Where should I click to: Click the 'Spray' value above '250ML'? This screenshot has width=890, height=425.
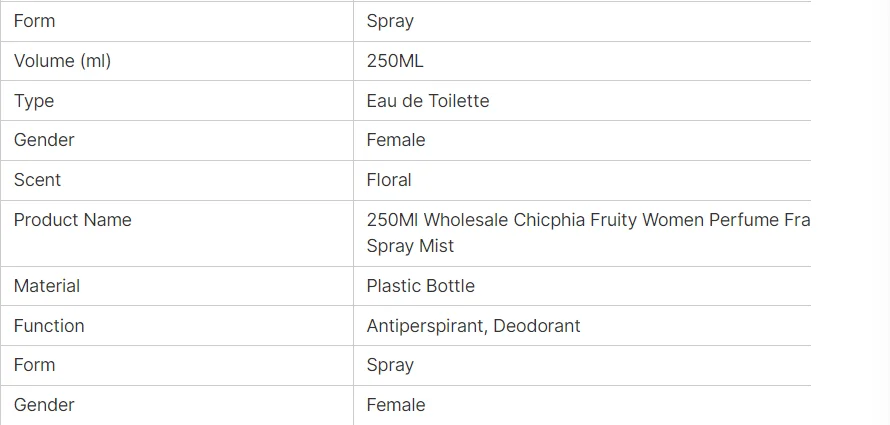(390, 21)
